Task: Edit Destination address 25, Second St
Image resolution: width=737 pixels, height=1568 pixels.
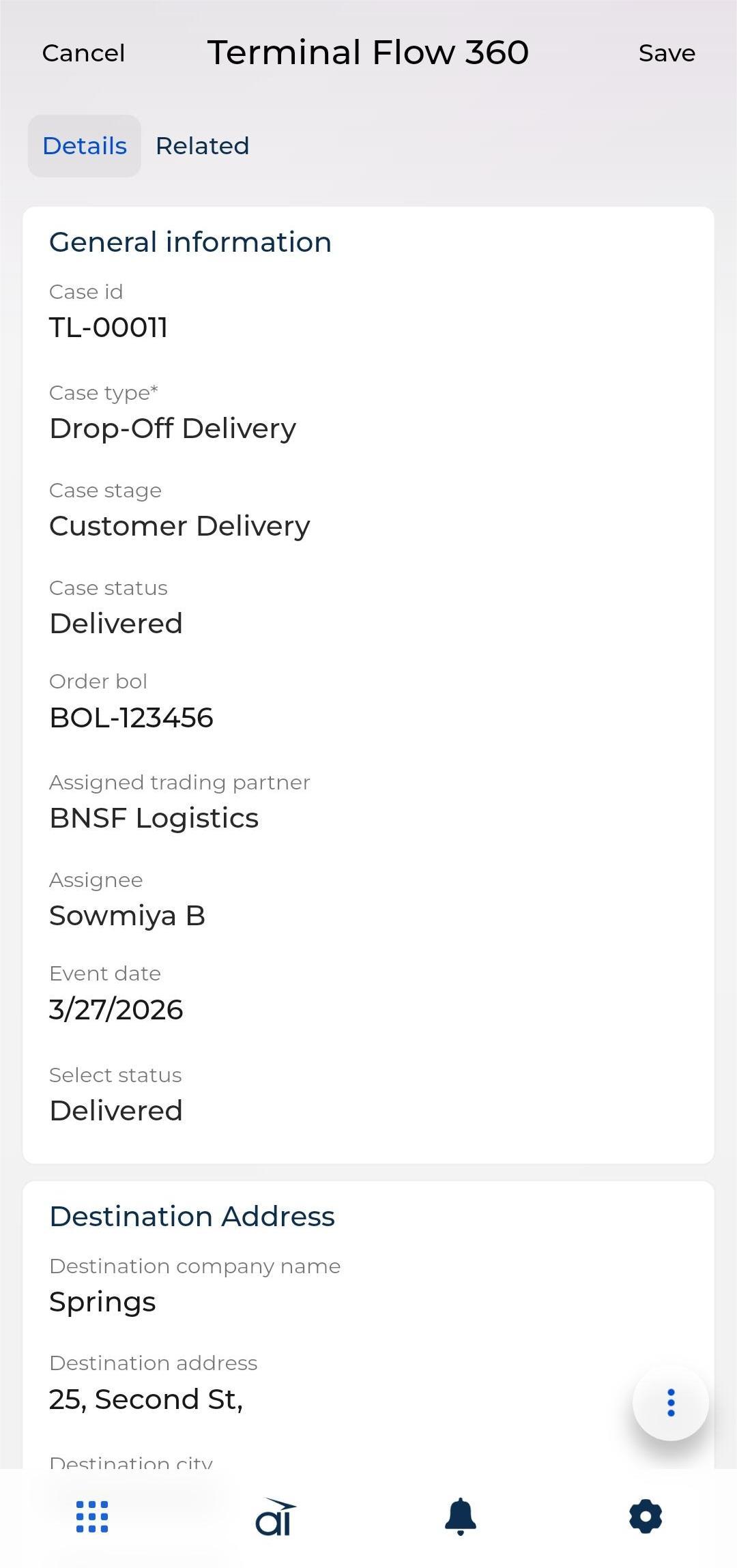Action: (x=146, y=1399)
